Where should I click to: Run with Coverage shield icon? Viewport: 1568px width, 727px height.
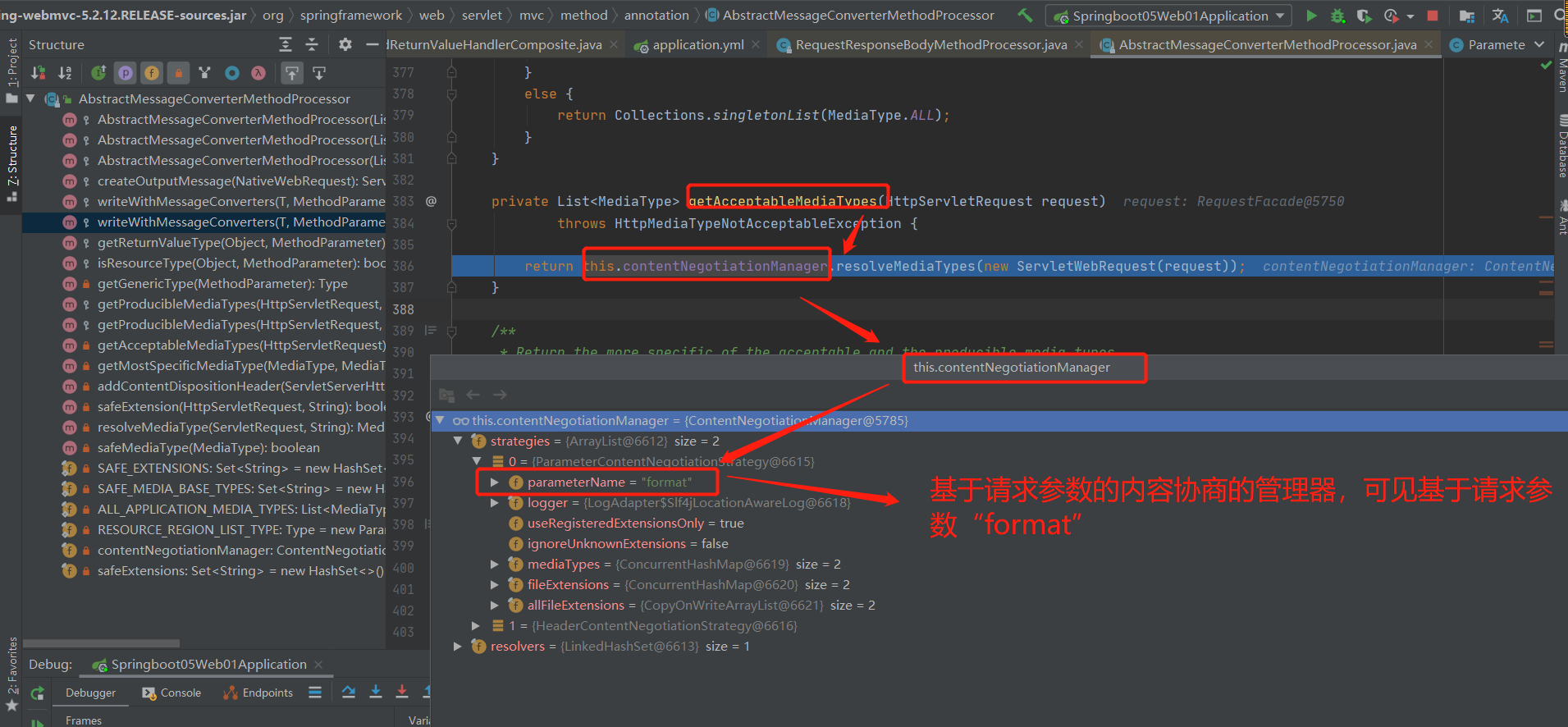pyautogui.click(x=1364, y=16)
